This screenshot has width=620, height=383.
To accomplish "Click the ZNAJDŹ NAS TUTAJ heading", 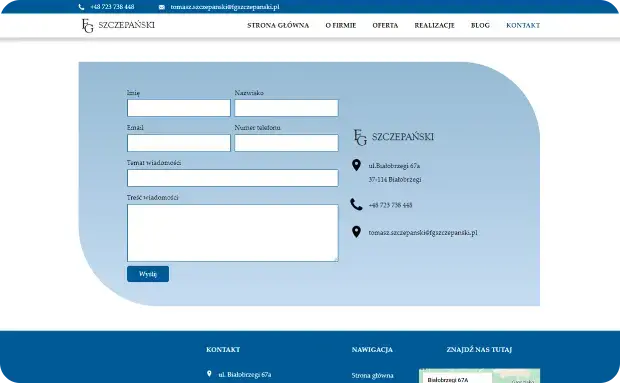I will pyautogui.click(x=479, y=349).
